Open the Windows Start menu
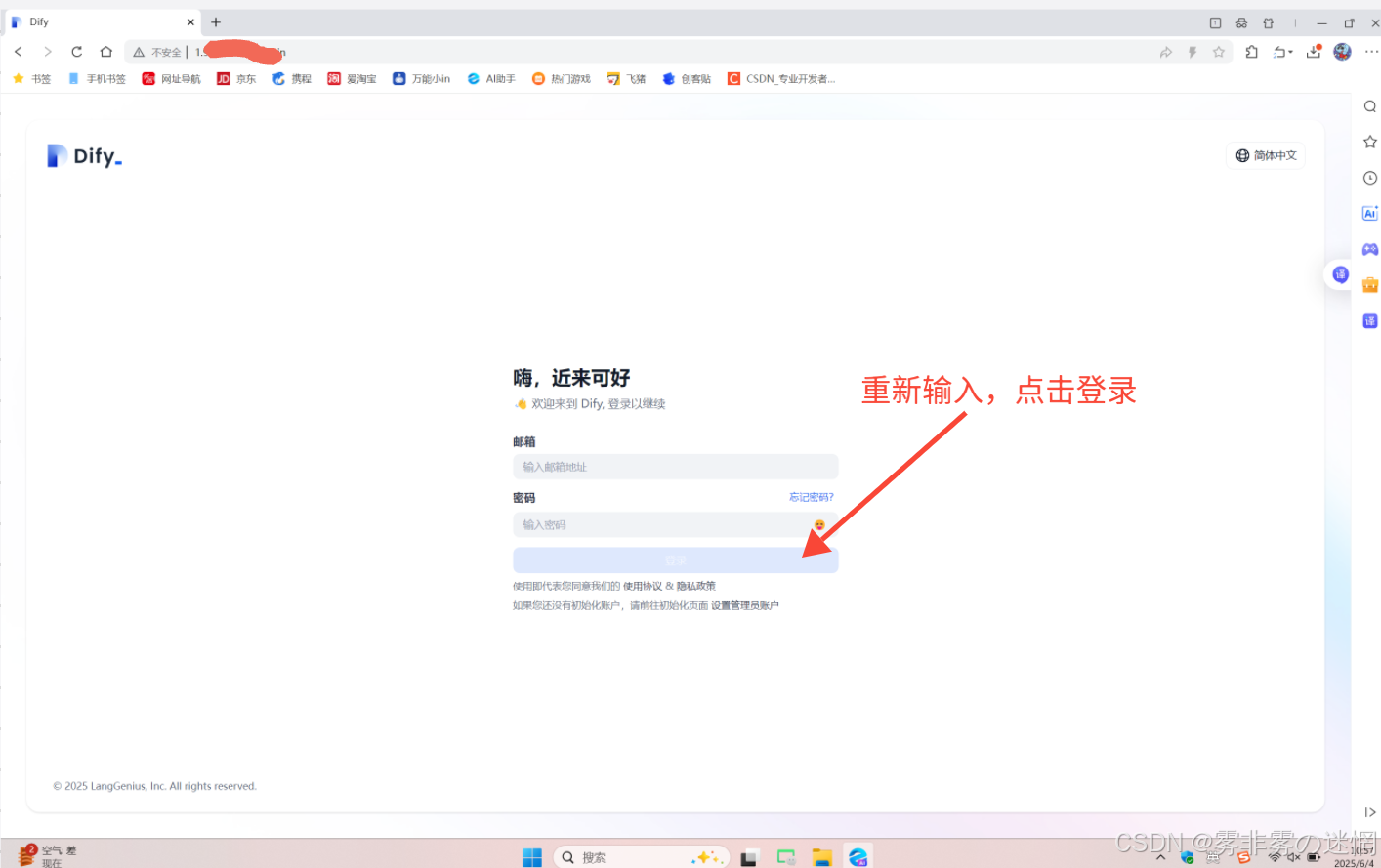 [x=532, y=857]
